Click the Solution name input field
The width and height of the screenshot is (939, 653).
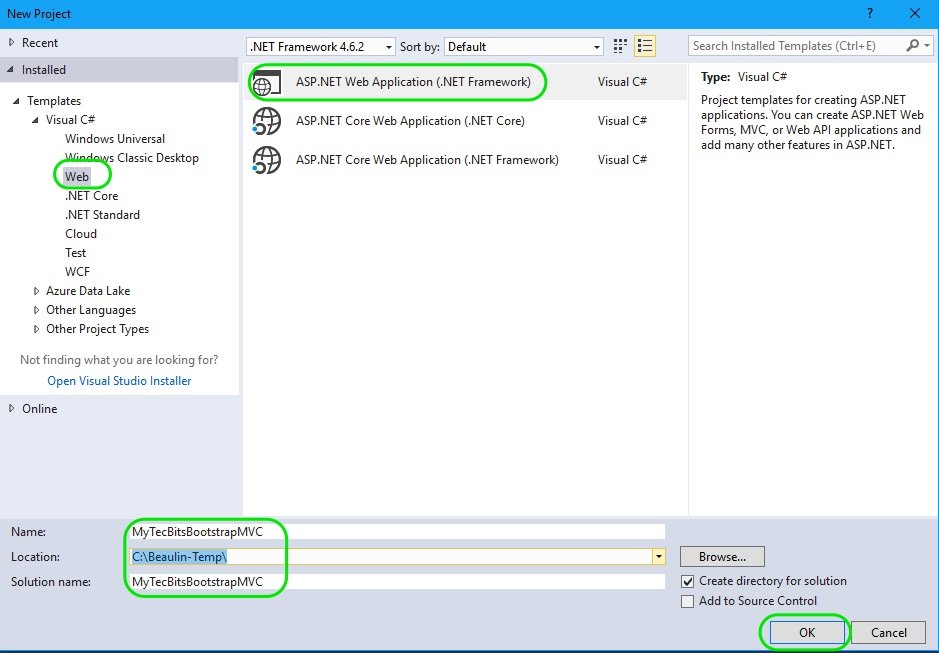(x=396, y=582)
